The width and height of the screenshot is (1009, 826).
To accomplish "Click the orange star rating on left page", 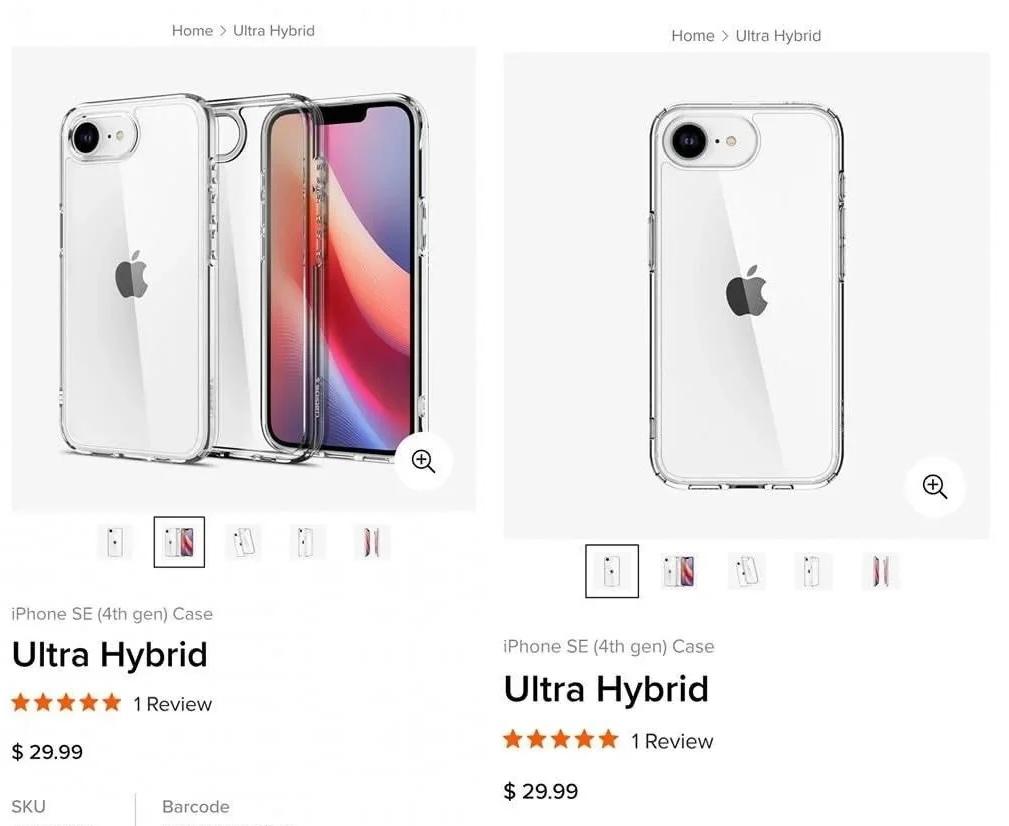I will coord(66,702).
